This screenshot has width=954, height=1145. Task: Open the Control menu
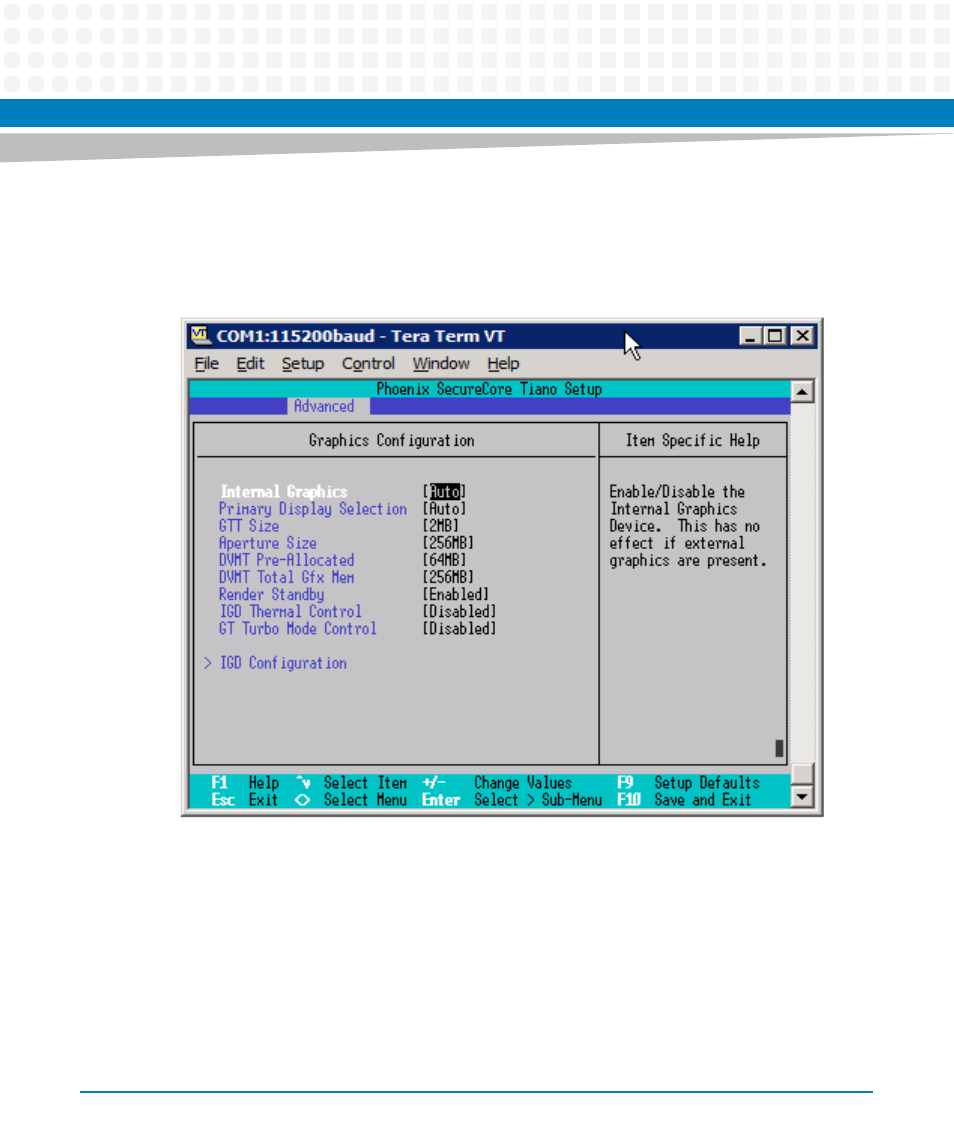(x=368, y=364)
